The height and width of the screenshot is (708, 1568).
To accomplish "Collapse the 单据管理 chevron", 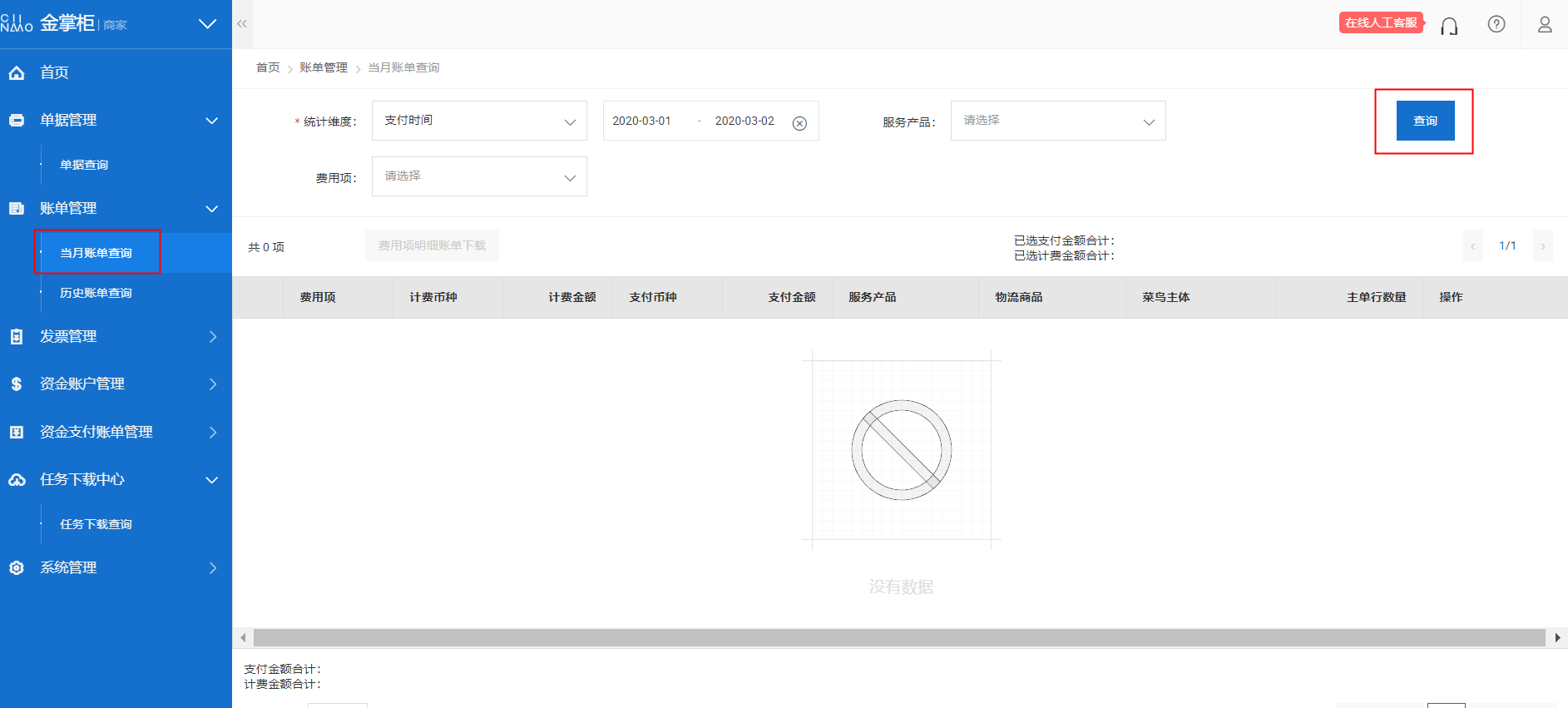I will (212, 121).
